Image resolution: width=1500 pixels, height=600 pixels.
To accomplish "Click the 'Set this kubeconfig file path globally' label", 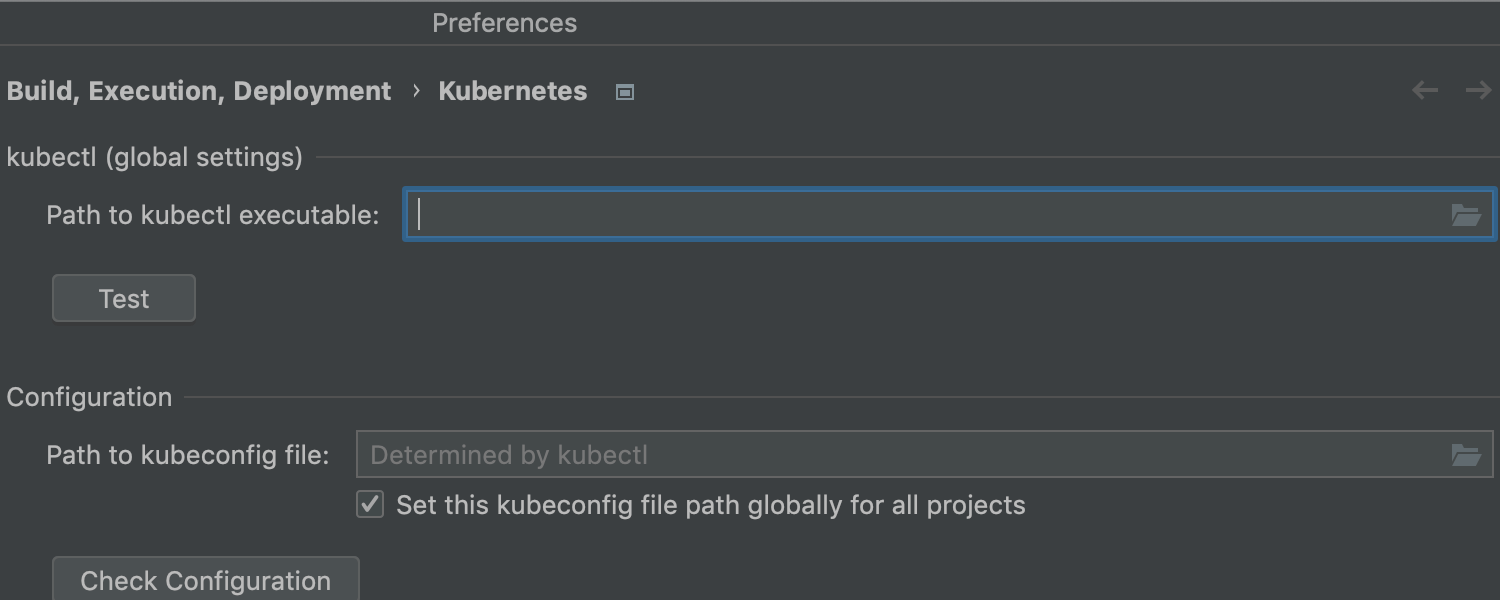I will (x=710, y=505).
